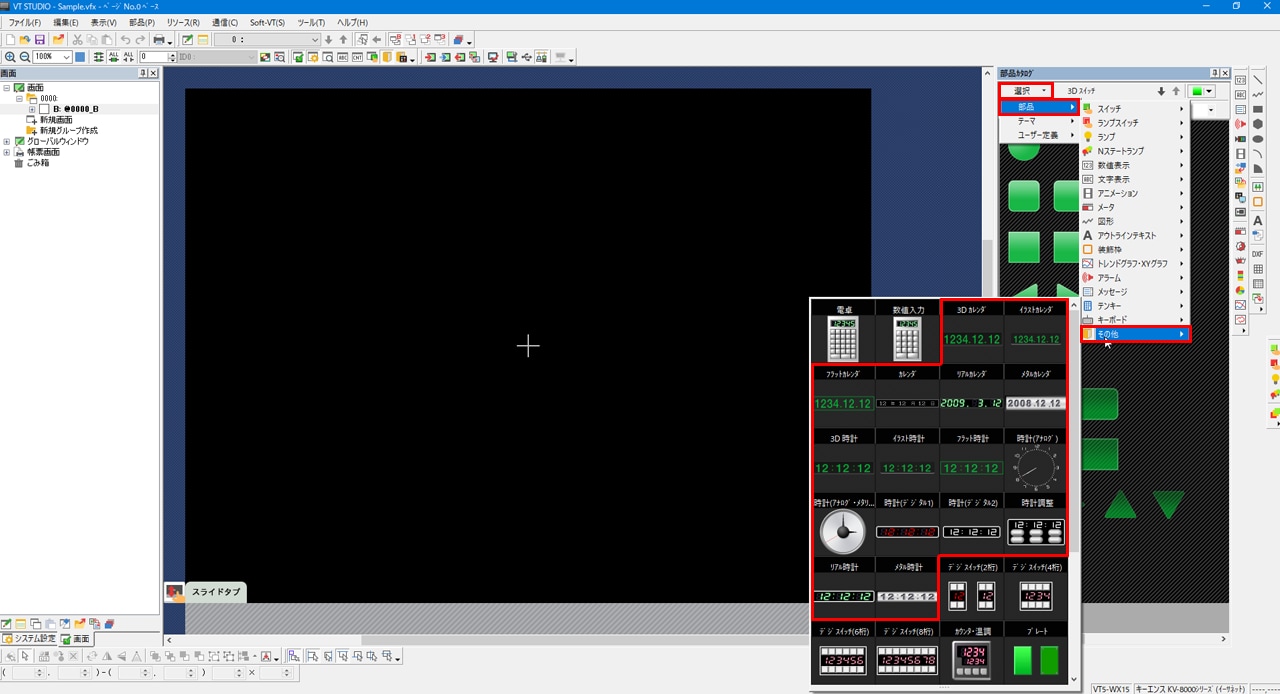This screenshot has height=694, width=1280.
Task: Pin the 部品カタログ panel
Action: pos(1215,73)
